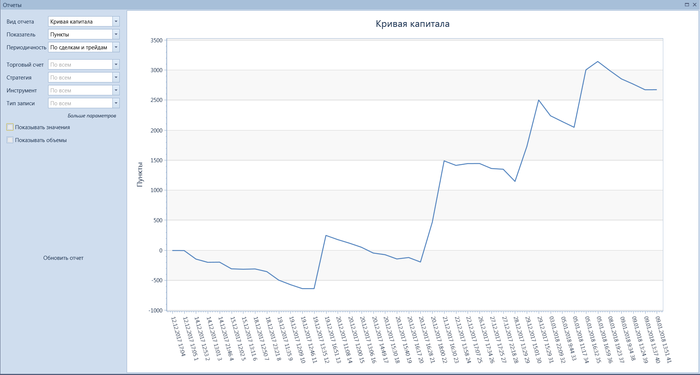700x375 pixels.
Task: Click the 3500 y-axis label
Action: click(157, 40)
